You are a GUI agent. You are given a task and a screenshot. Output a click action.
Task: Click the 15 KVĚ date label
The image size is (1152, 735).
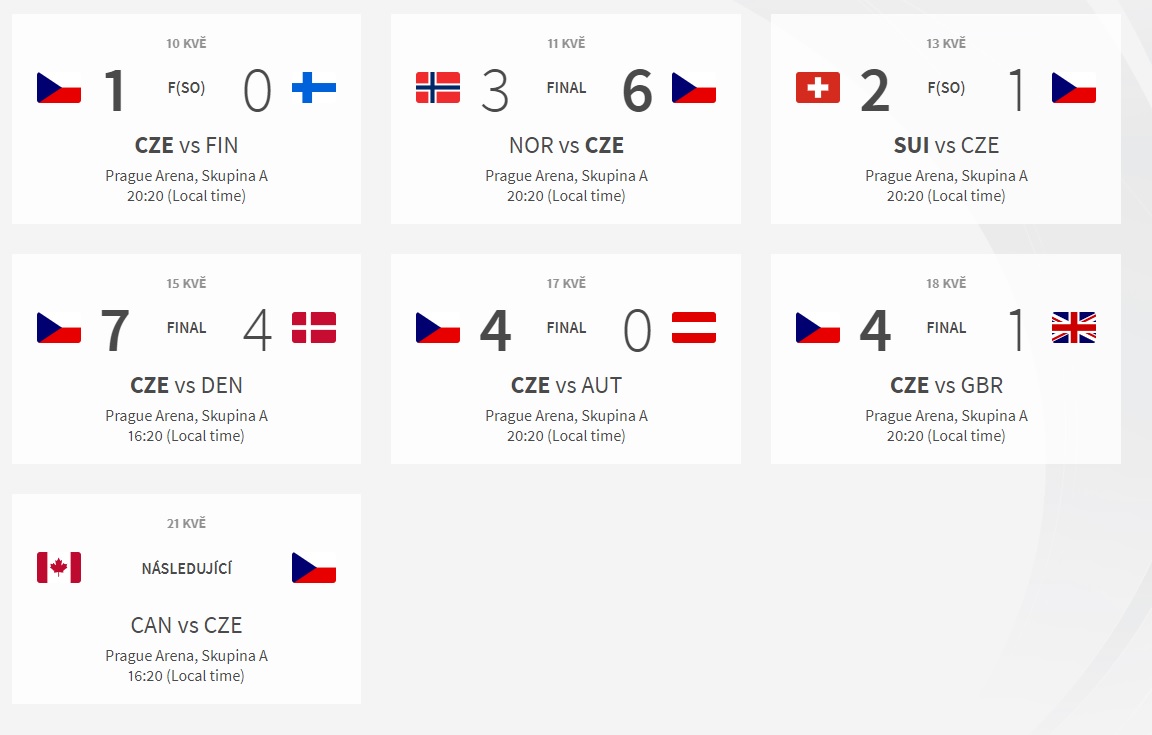click(x=187, y=283)
